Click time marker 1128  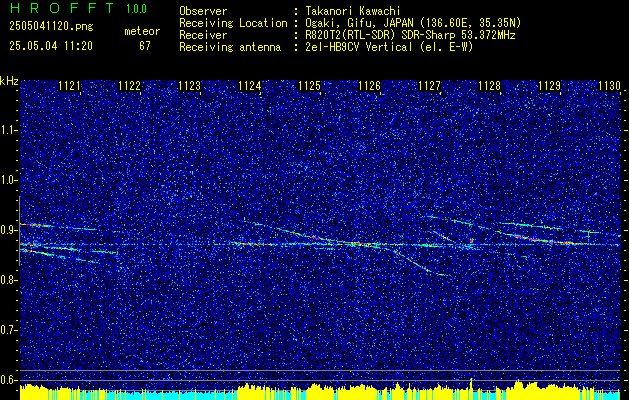coord(489,86)
